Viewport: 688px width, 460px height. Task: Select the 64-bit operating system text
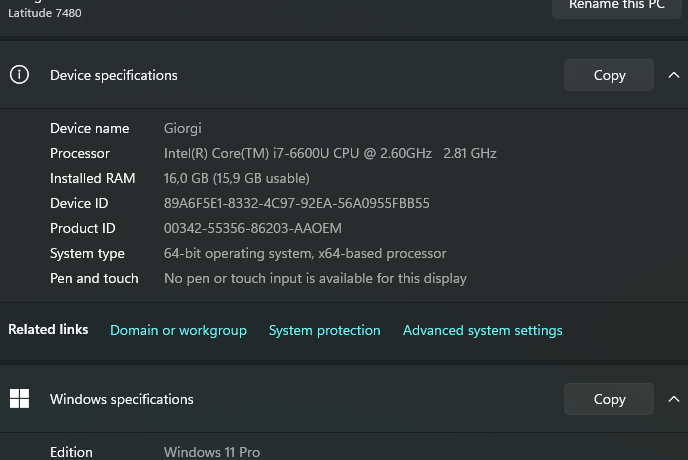pyautogui.click(x=305, y=253)
